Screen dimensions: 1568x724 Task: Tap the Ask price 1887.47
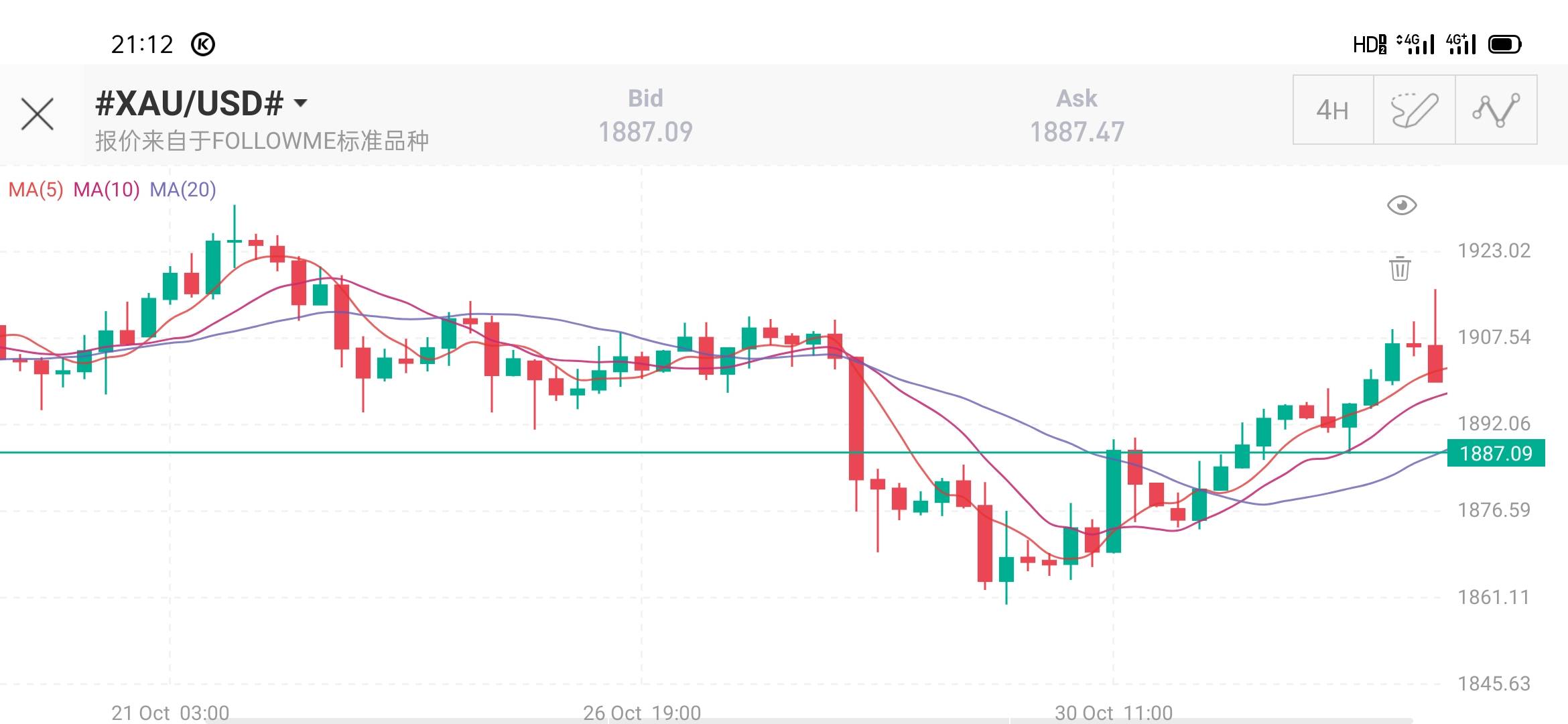tap(1077, 132)
